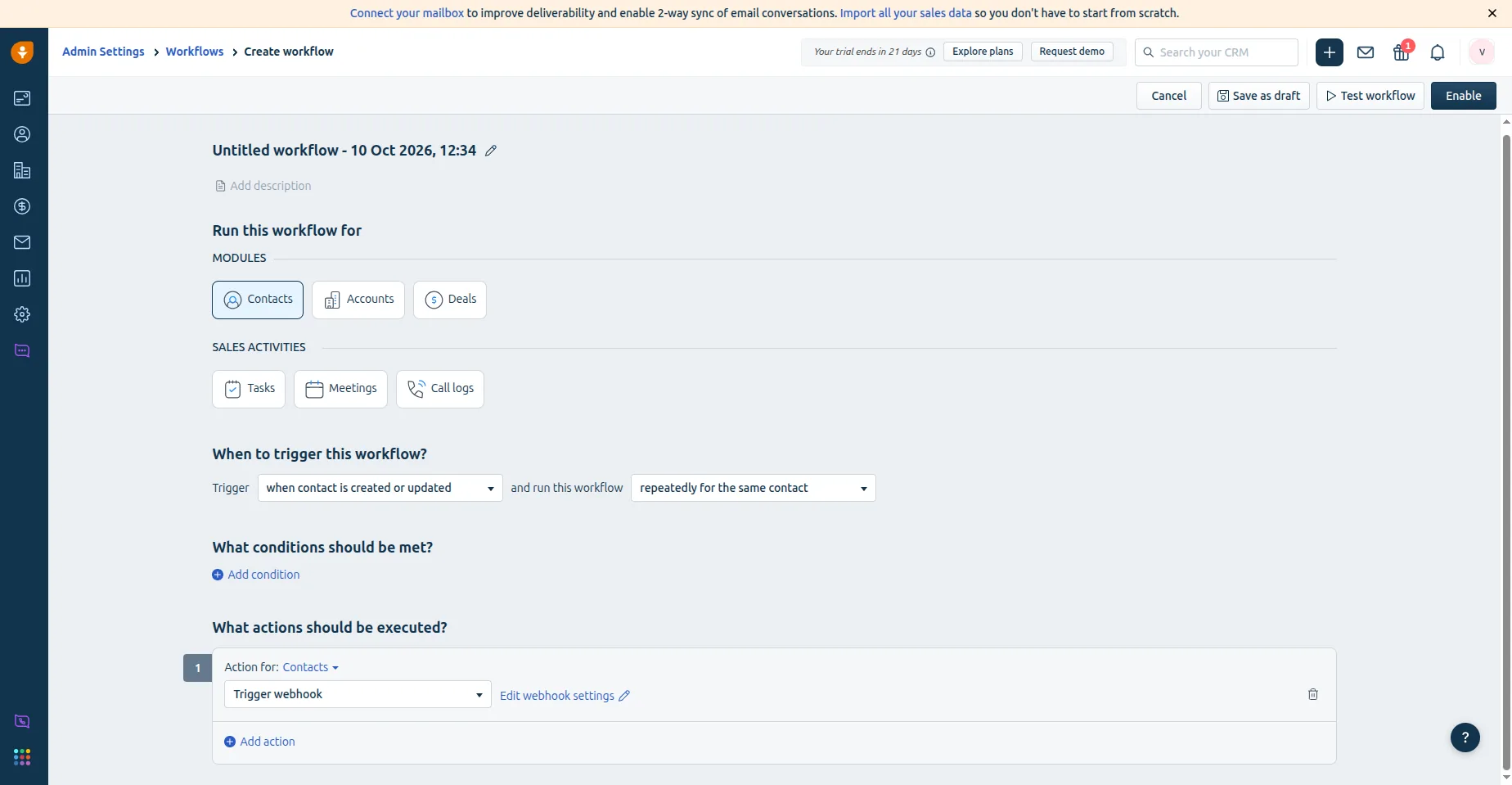Viewport: 1512px width, 785px height.
Task: Select the Call logs sales activity
Action: pos(440,389)
